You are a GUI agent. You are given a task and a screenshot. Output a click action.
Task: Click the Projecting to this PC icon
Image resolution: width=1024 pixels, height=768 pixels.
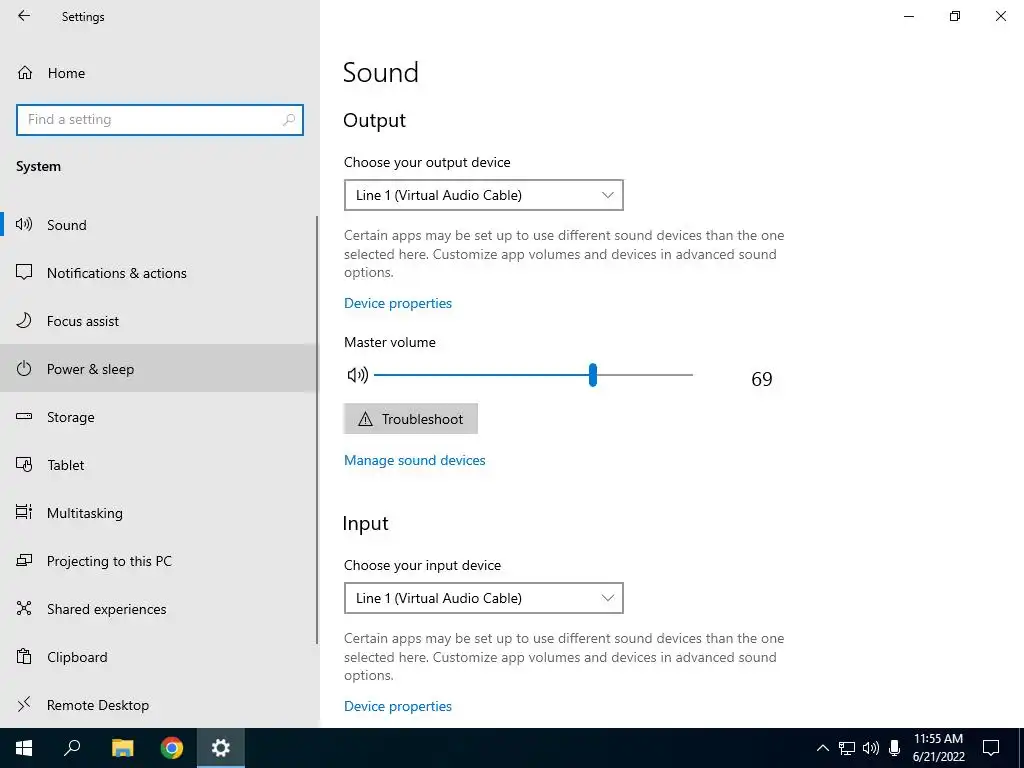pos(24,560)
